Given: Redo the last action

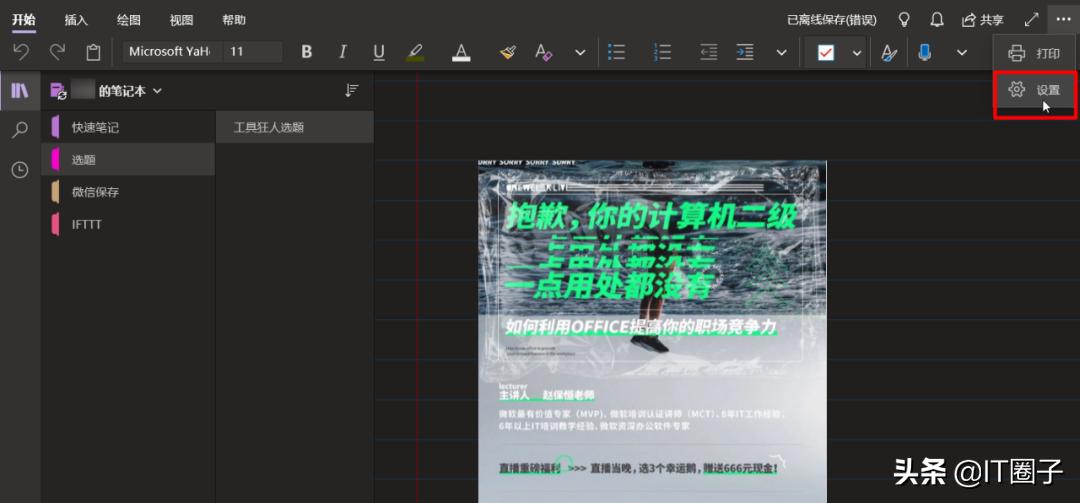Looking at the screenshot, I should (57, 52).
